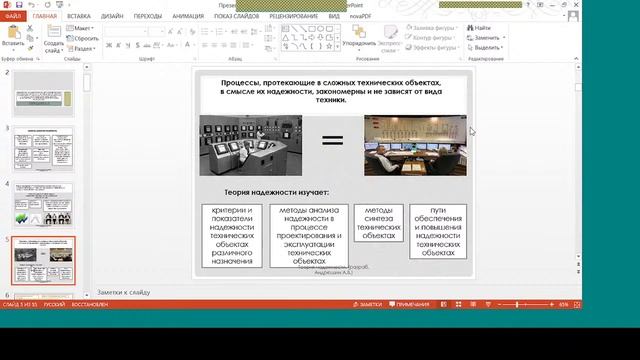Switch to novaPDF tab

pos(360,16)
